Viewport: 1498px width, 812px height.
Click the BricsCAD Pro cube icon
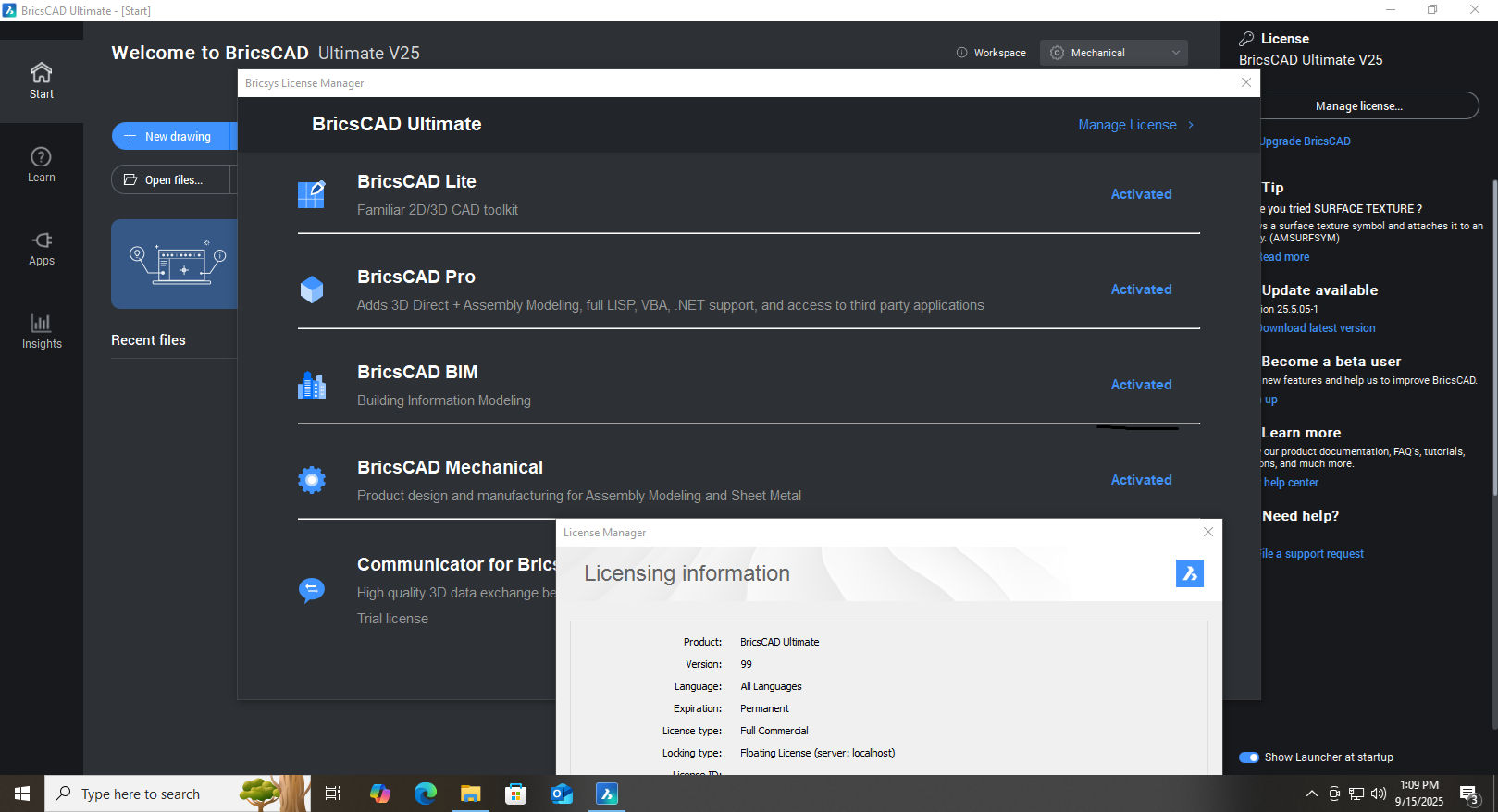coord(312,289)
